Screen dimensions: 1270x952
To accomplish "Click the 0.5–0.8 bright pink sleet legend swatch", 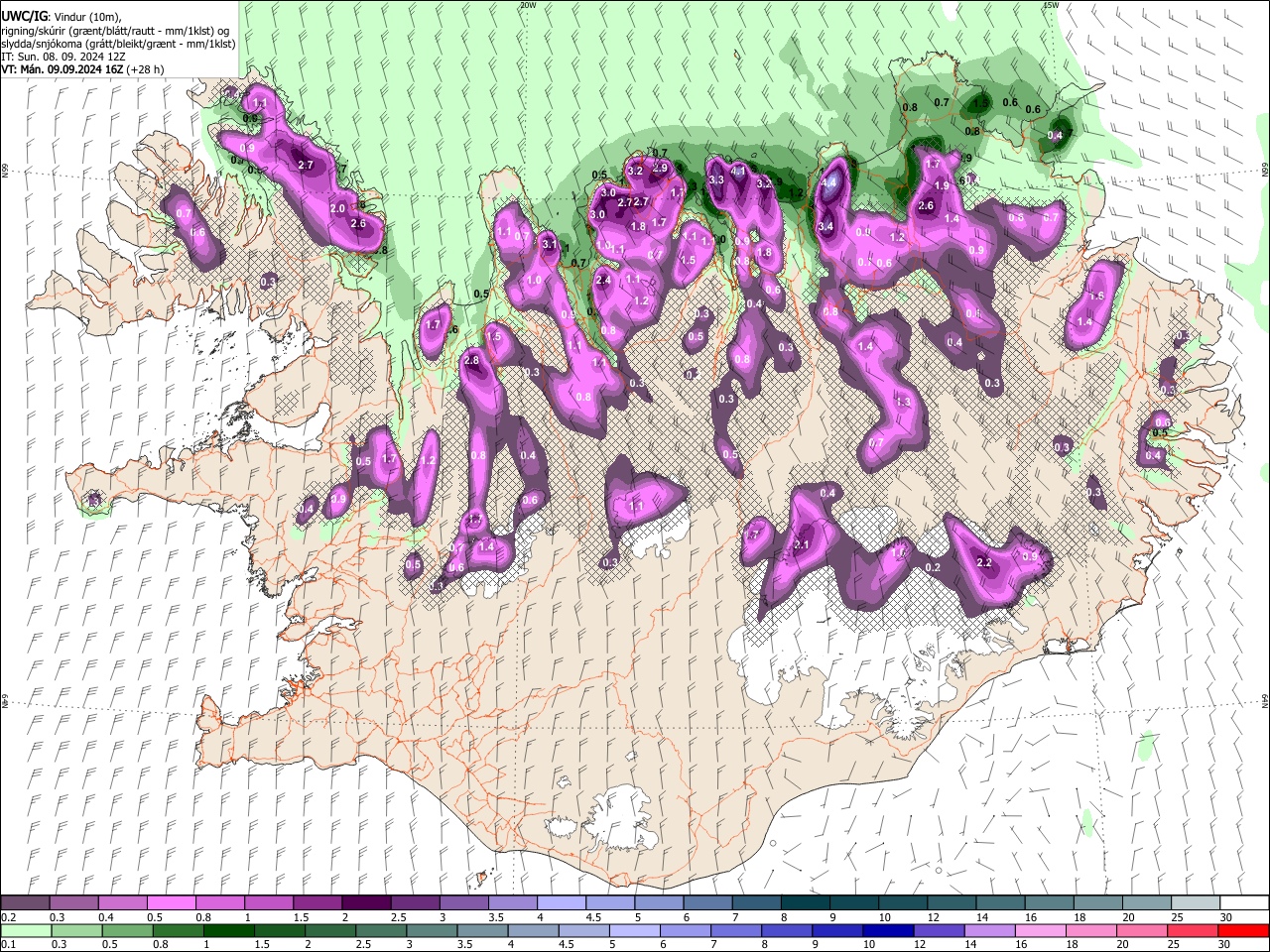I will coord(171,902).
